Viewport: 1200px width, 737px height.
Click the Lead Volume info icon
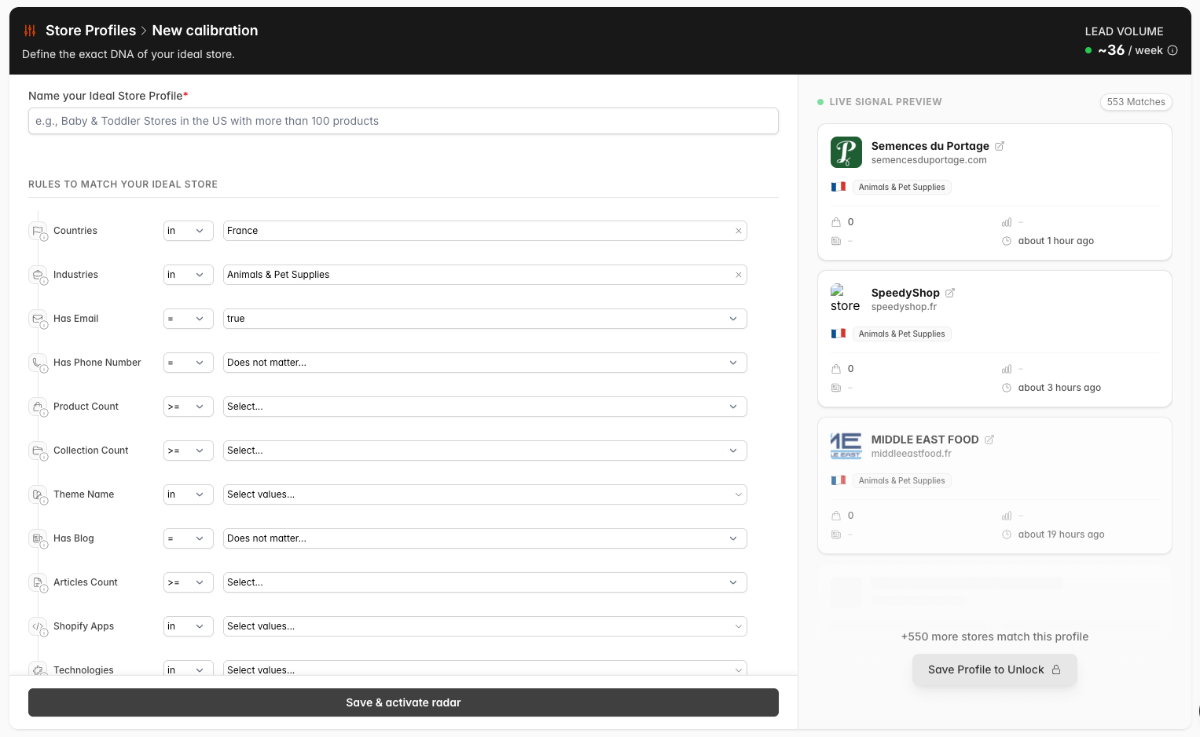pyautogui.click(x=1173, y=50)
